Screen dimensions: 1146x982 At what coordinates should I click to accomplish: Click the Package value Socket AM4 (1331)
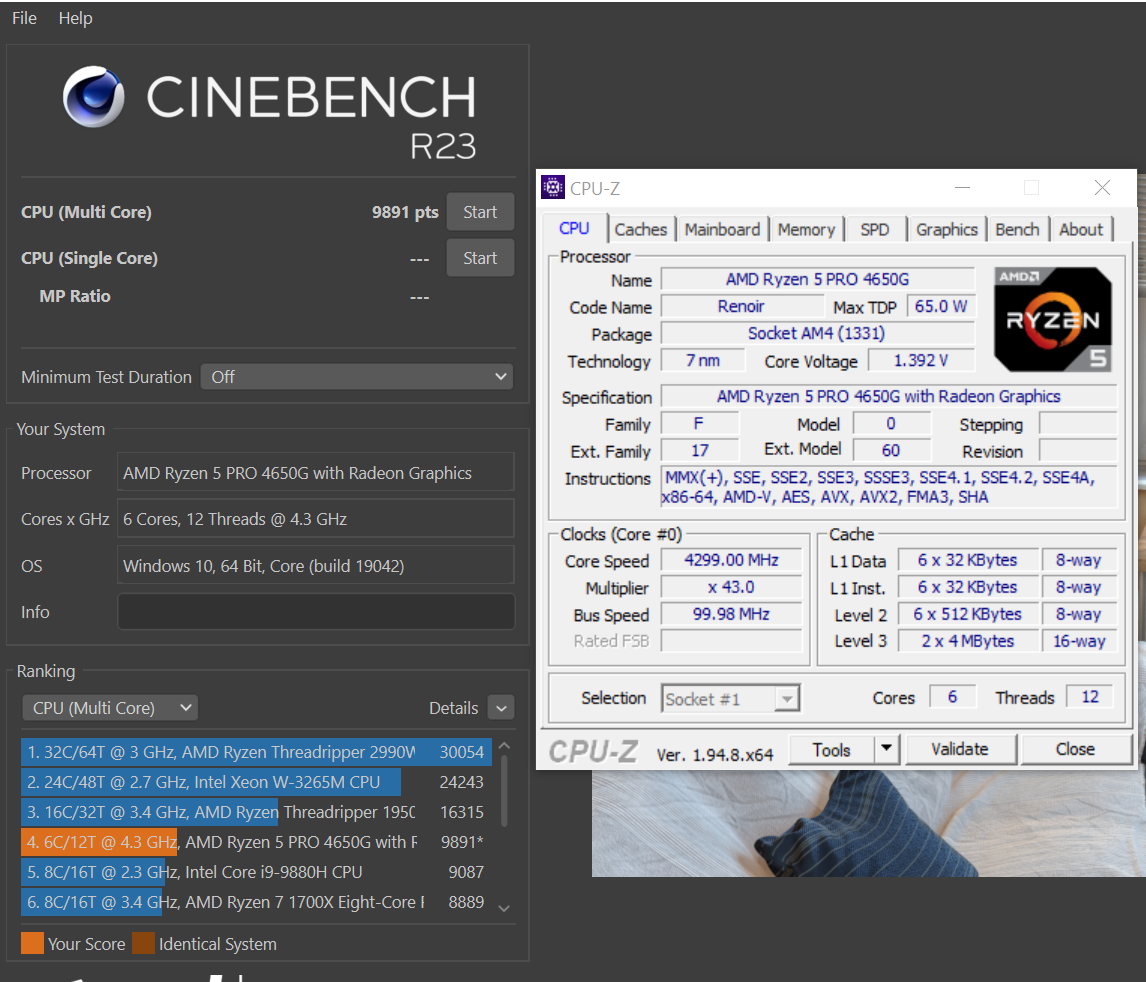817,333
